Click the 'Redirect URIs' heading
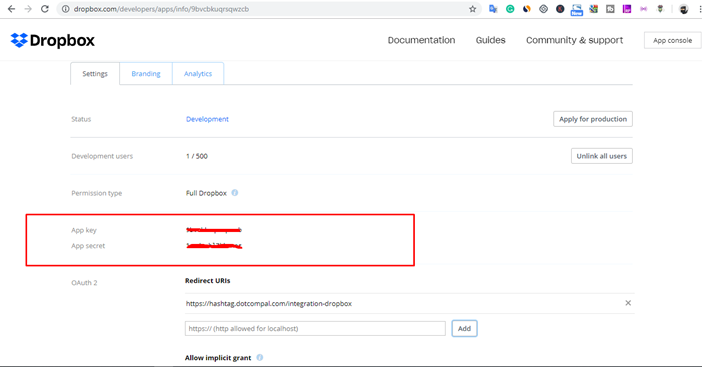Viewport: 702px width, 367px height. [208, 281]
